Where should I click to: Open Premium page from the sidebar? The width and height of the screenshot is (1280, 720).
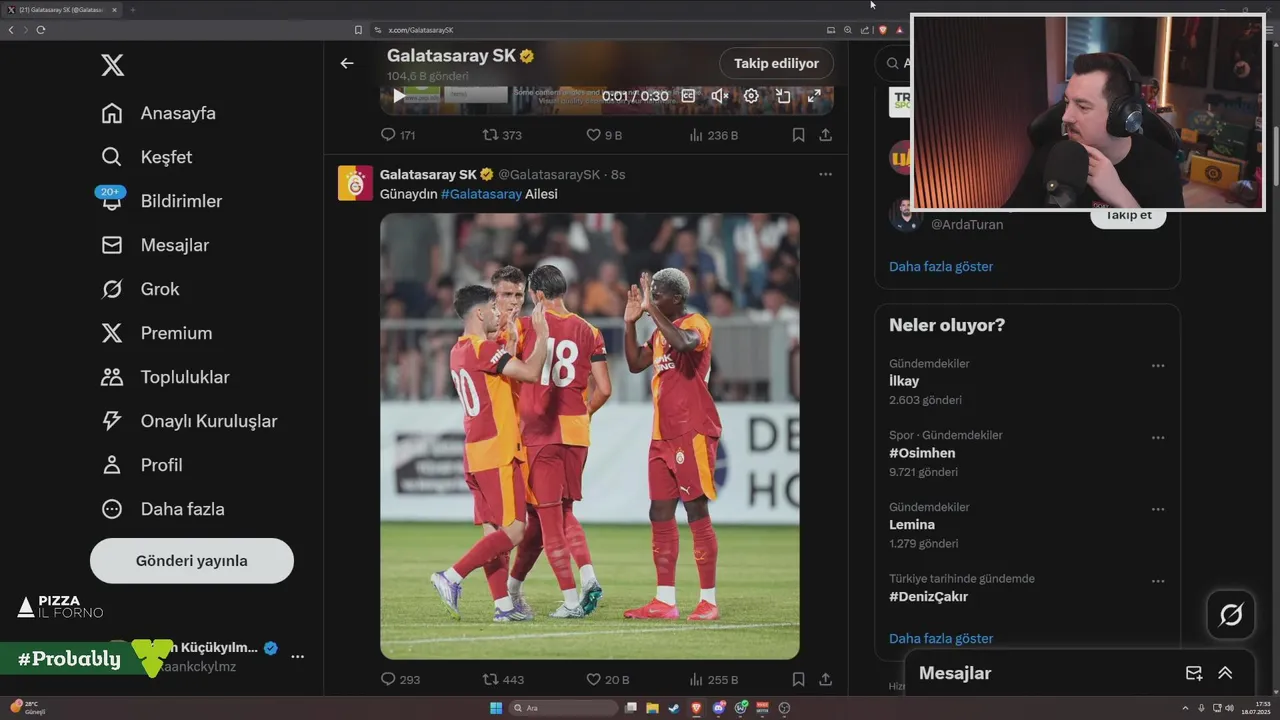[x=156, y=333]
